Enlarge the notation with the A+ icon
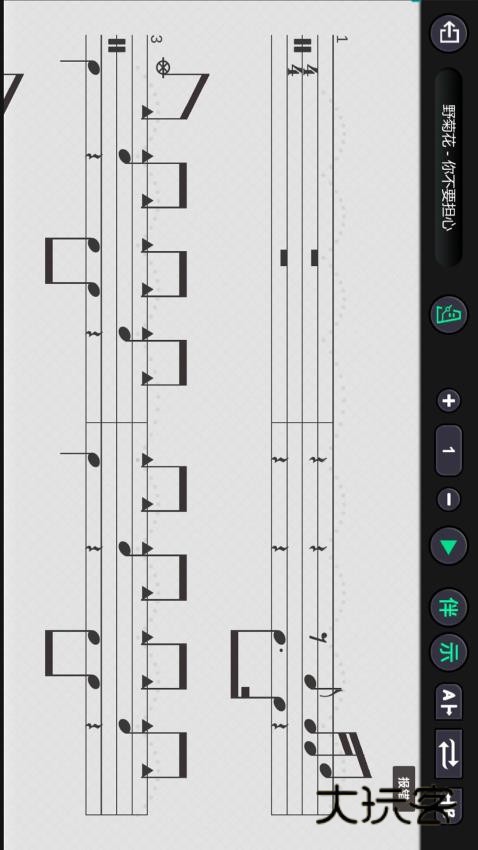Viewport: 478px width, 850px height. point(449,701)
